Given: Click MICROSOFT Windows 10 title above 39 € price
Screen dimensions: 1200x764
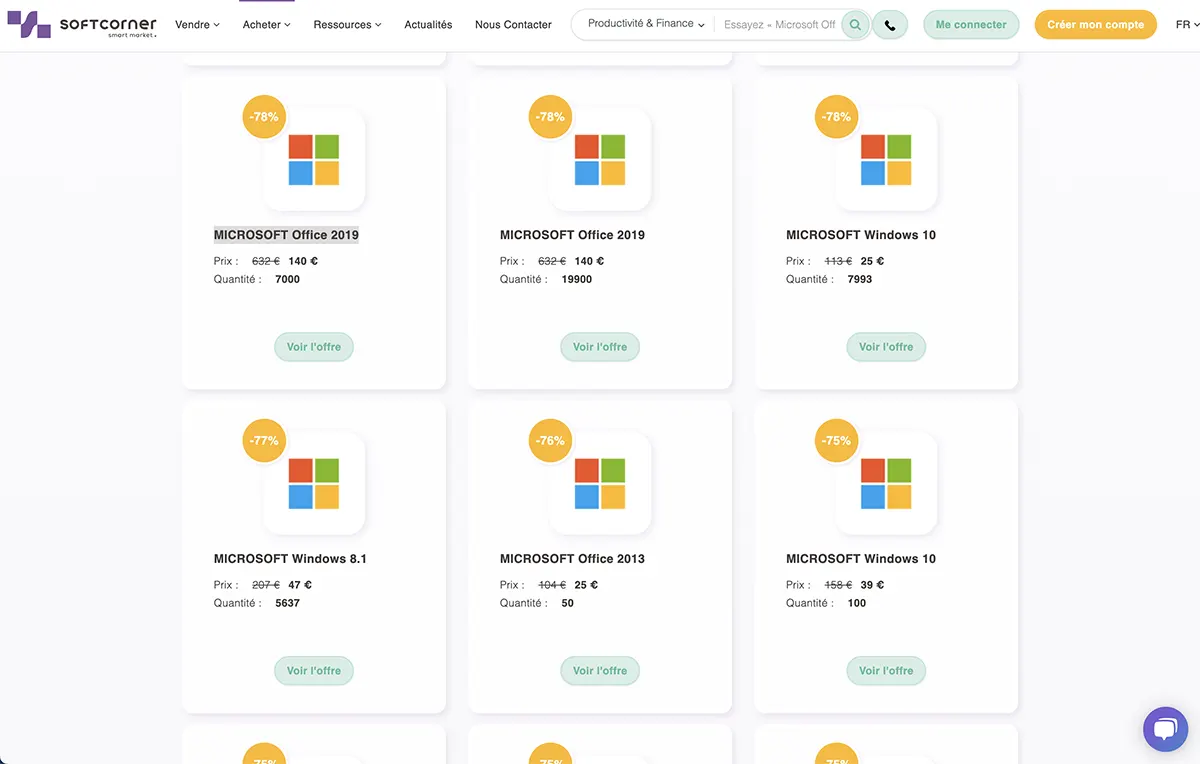Looking at the screenshot, I should 861,559.
